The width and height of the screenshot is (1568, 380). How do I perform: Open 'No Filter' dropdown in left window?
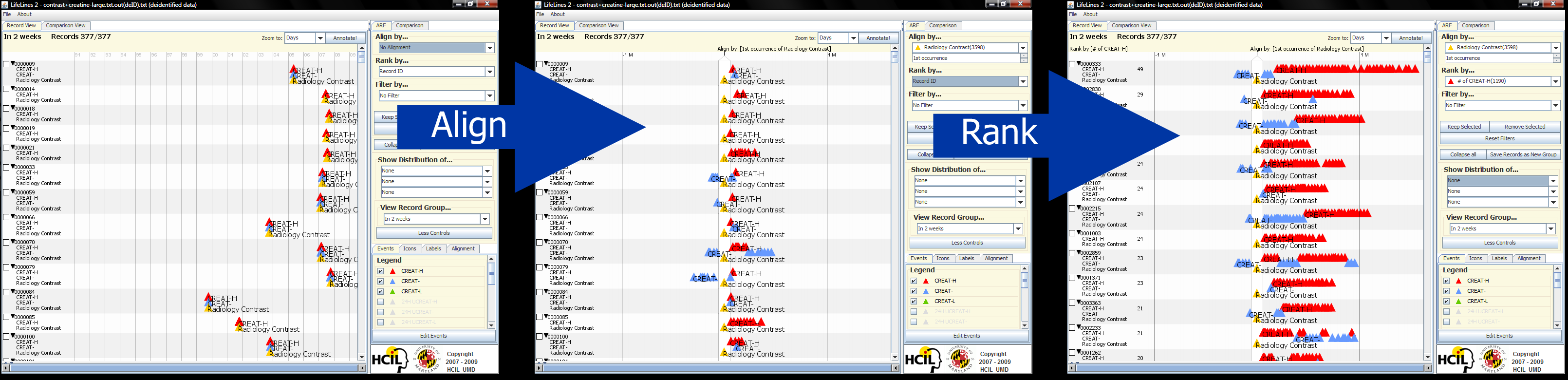point(436,95)
